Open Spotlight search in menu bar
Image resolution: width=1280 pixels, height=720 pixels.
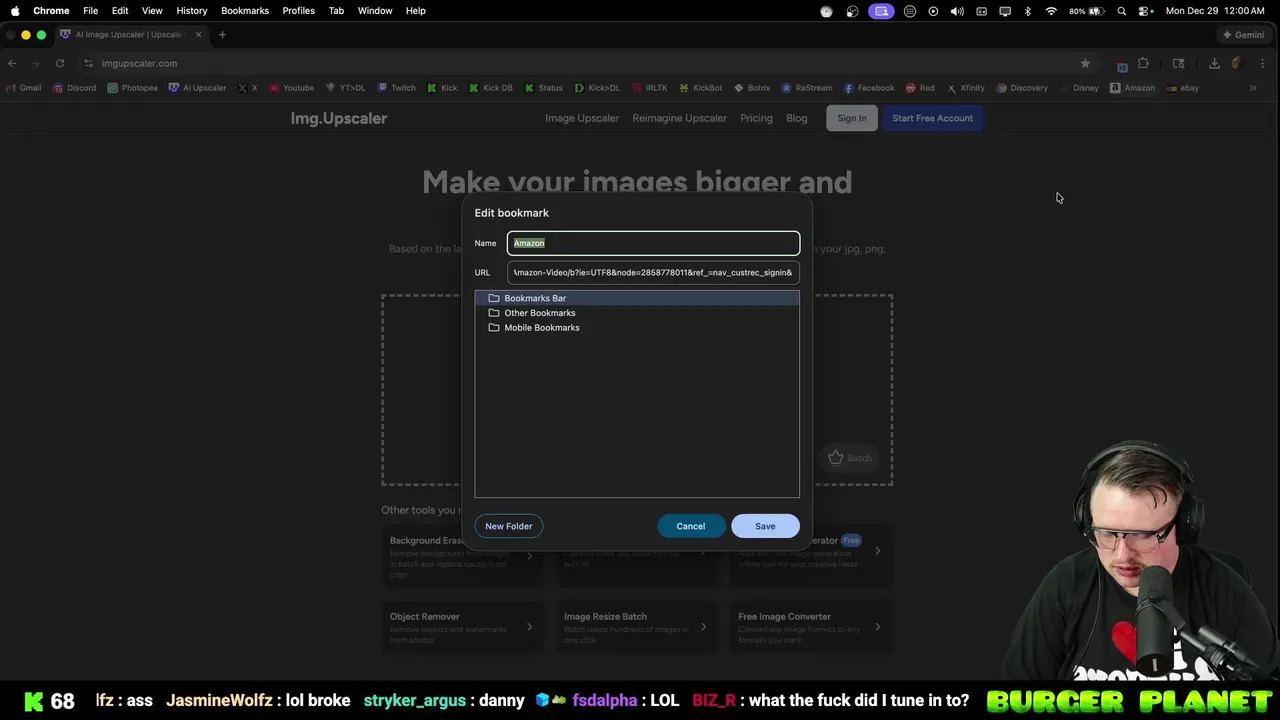(x=1121, y=10)
